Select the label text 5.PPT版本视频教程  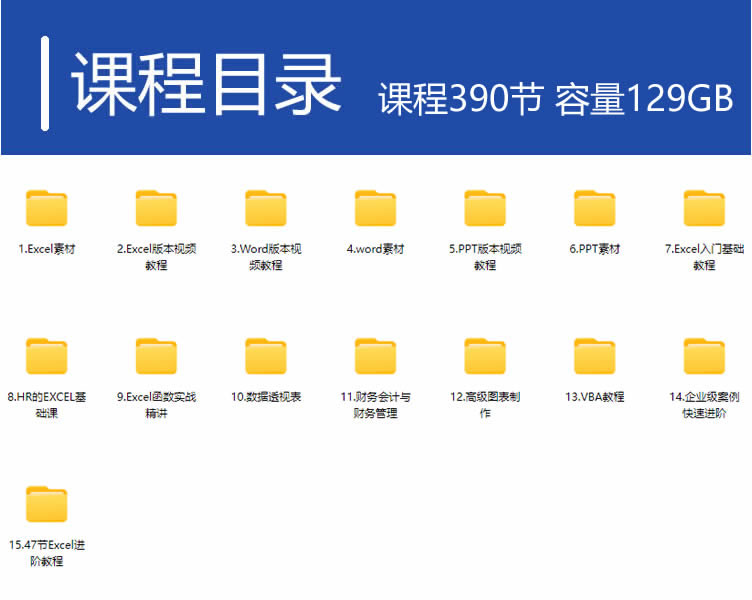click(x=485, y=257)
